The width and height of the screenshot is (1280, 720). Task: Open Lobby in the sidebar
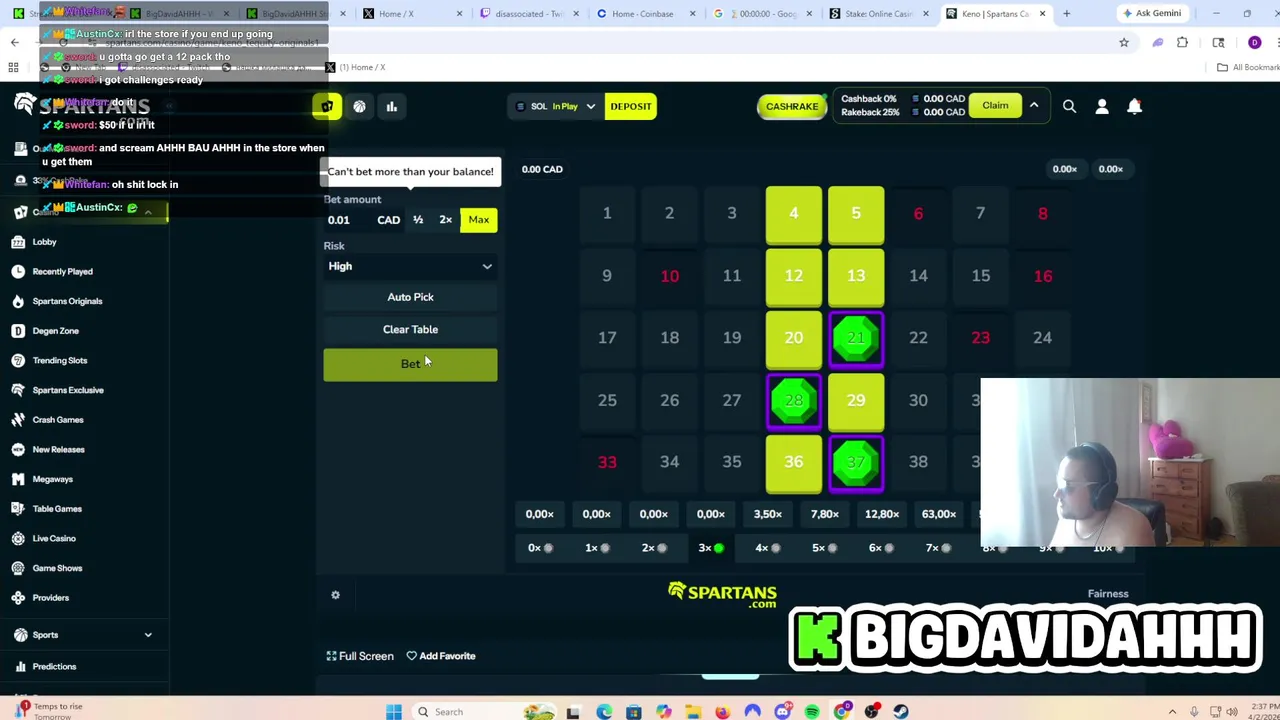(44, 242)
